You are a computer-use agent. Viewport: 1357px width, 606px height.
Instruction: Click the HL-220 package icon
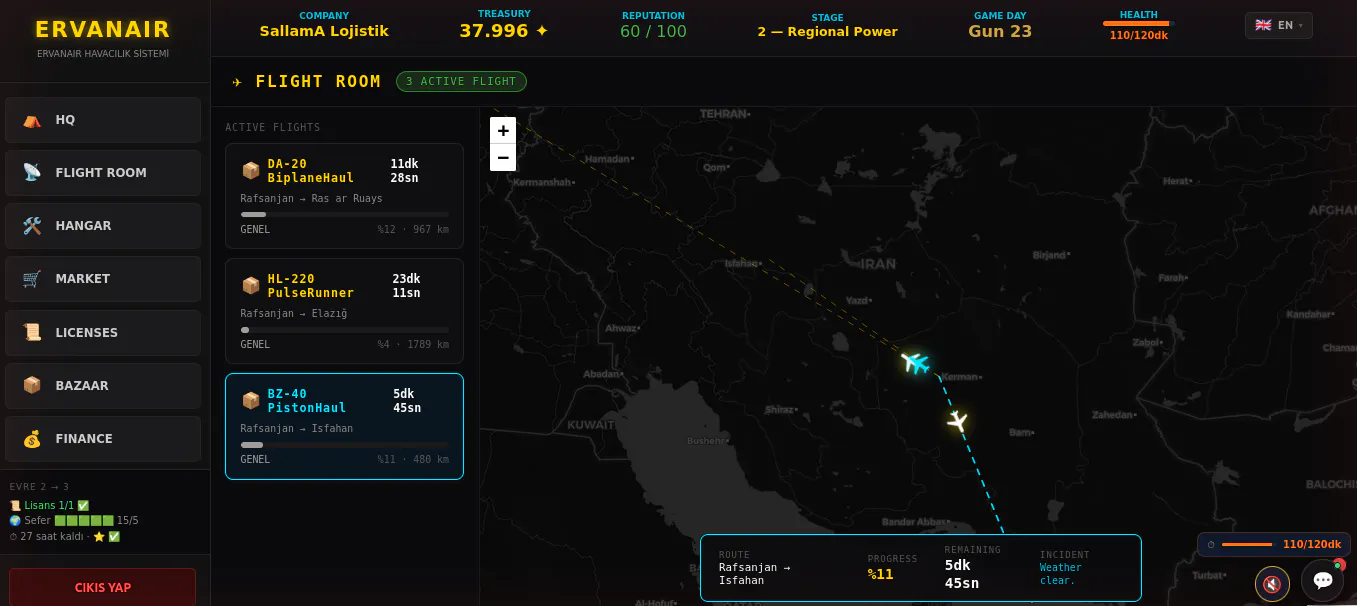251,286
